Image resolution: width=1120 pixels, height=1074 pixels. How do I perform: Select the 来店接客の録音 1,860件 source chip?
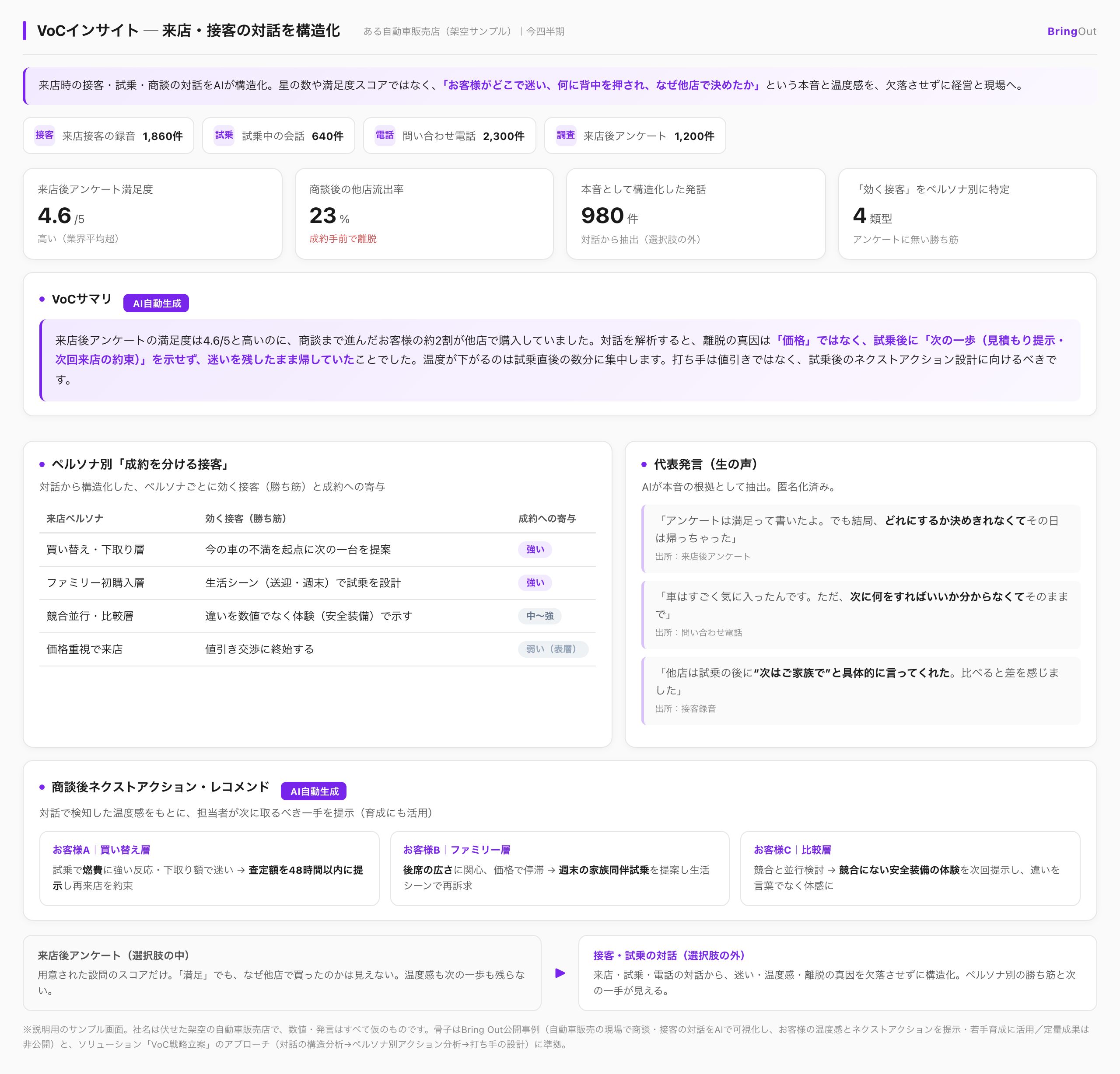pyautogui.click(x=108, y=136)
